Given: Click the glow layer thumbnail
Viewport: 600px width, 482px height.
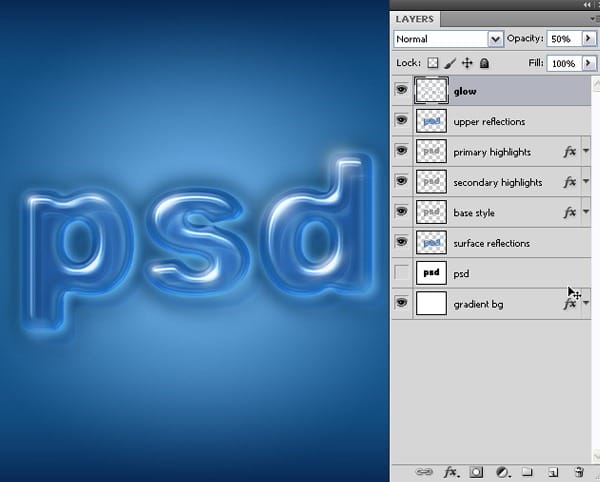Looking at the screenshot, I should point(431,90).
